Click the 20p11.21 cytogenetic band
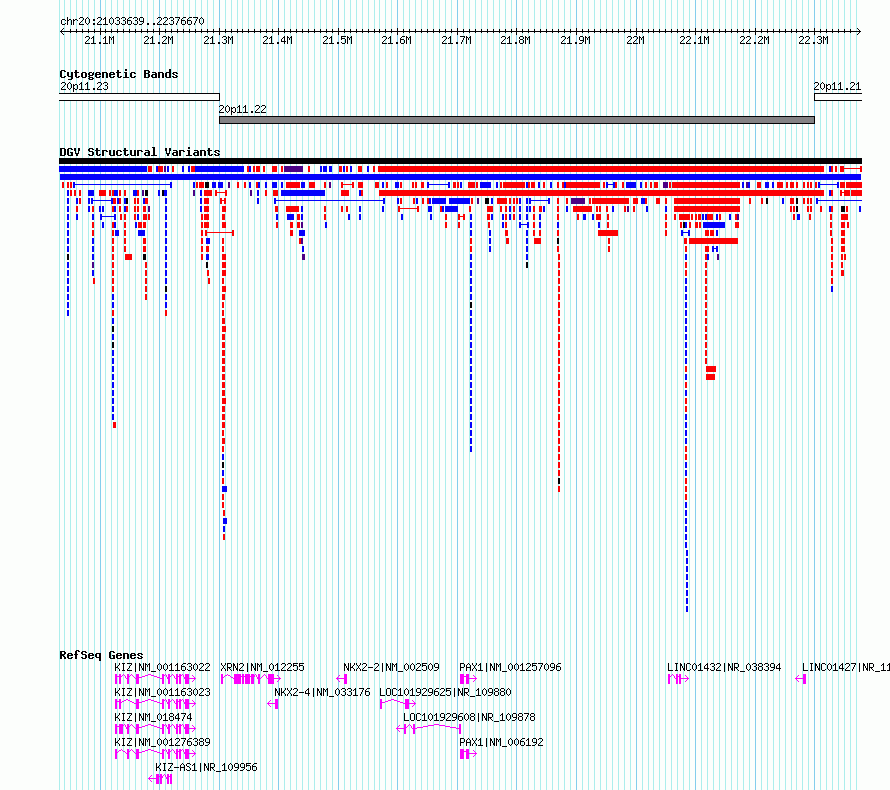The width and height of the screenshot is (890, 790). (838, 97)
